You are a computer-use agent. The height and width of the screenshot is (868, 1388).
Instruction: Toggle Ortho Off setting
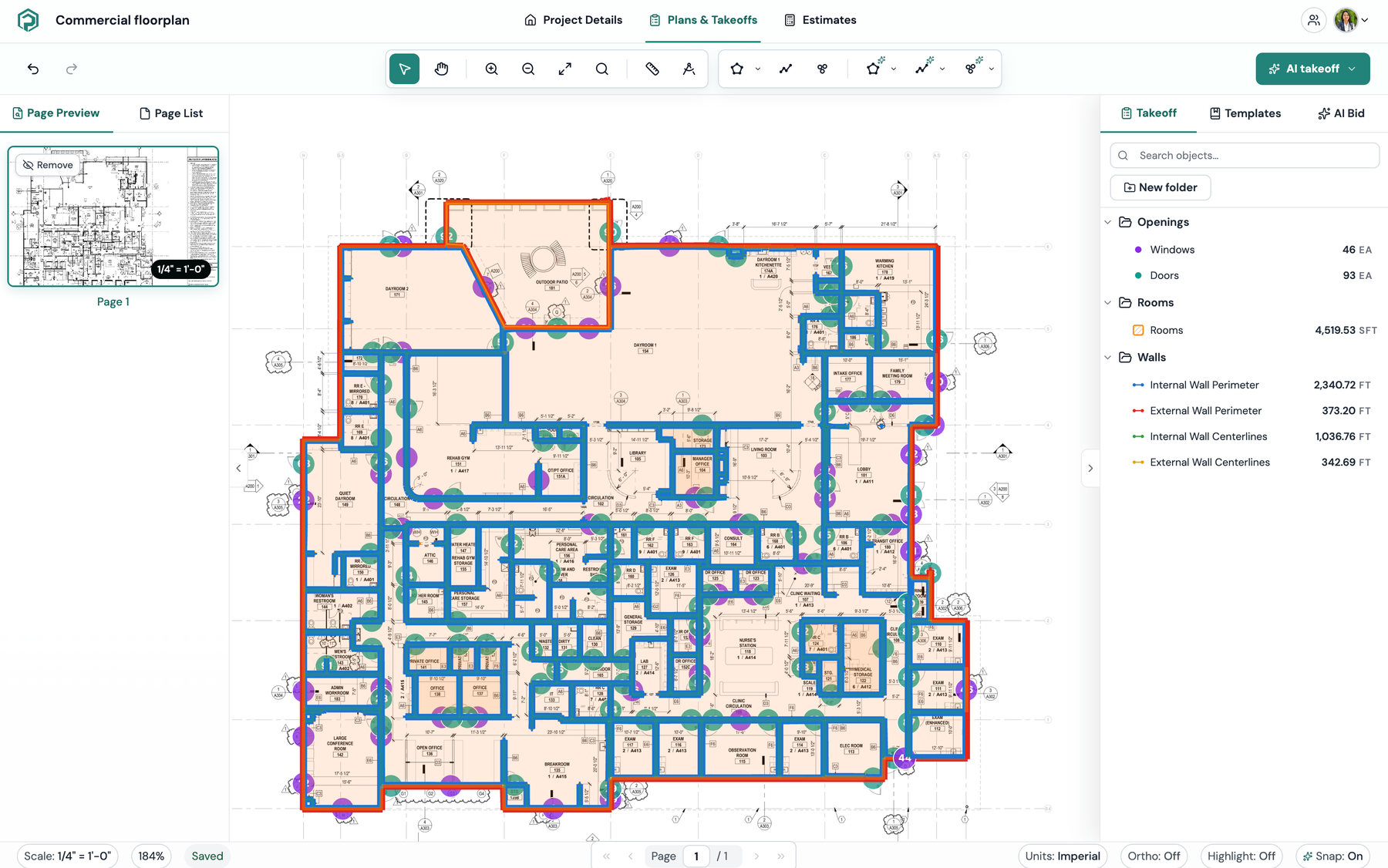(x=1154, y=856)
